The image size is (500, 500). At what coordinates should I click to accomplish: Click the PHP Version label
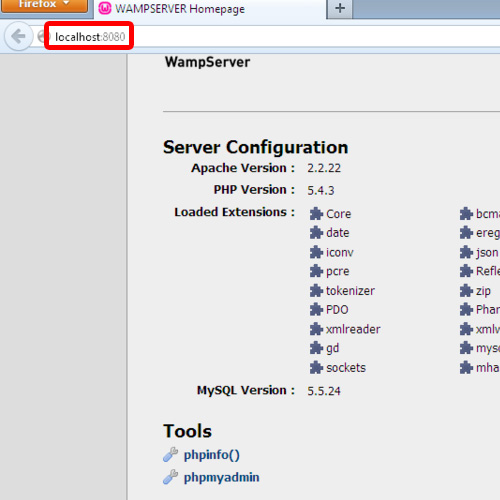tap(254, 190)
